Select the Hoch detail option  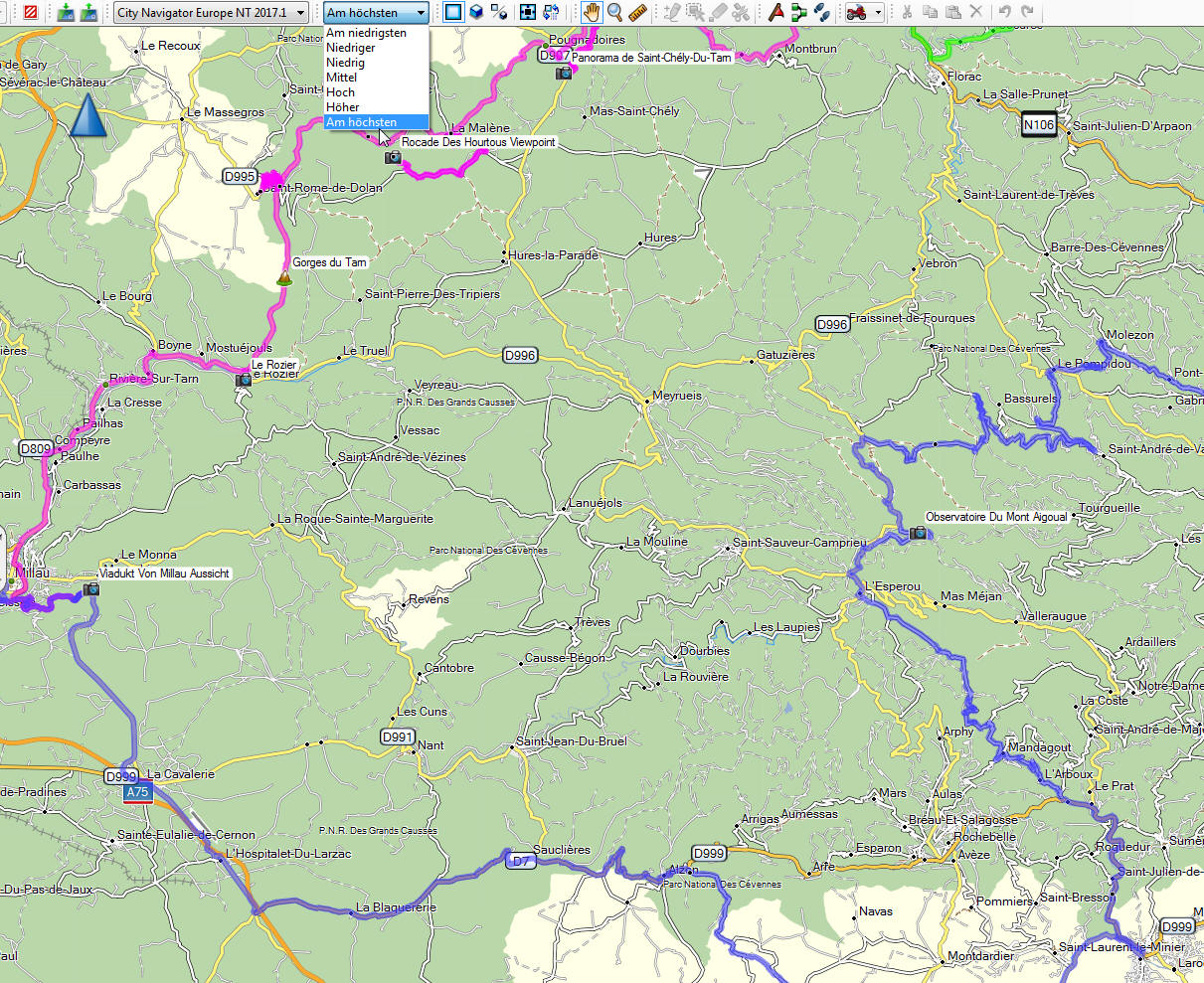point(341,92)
